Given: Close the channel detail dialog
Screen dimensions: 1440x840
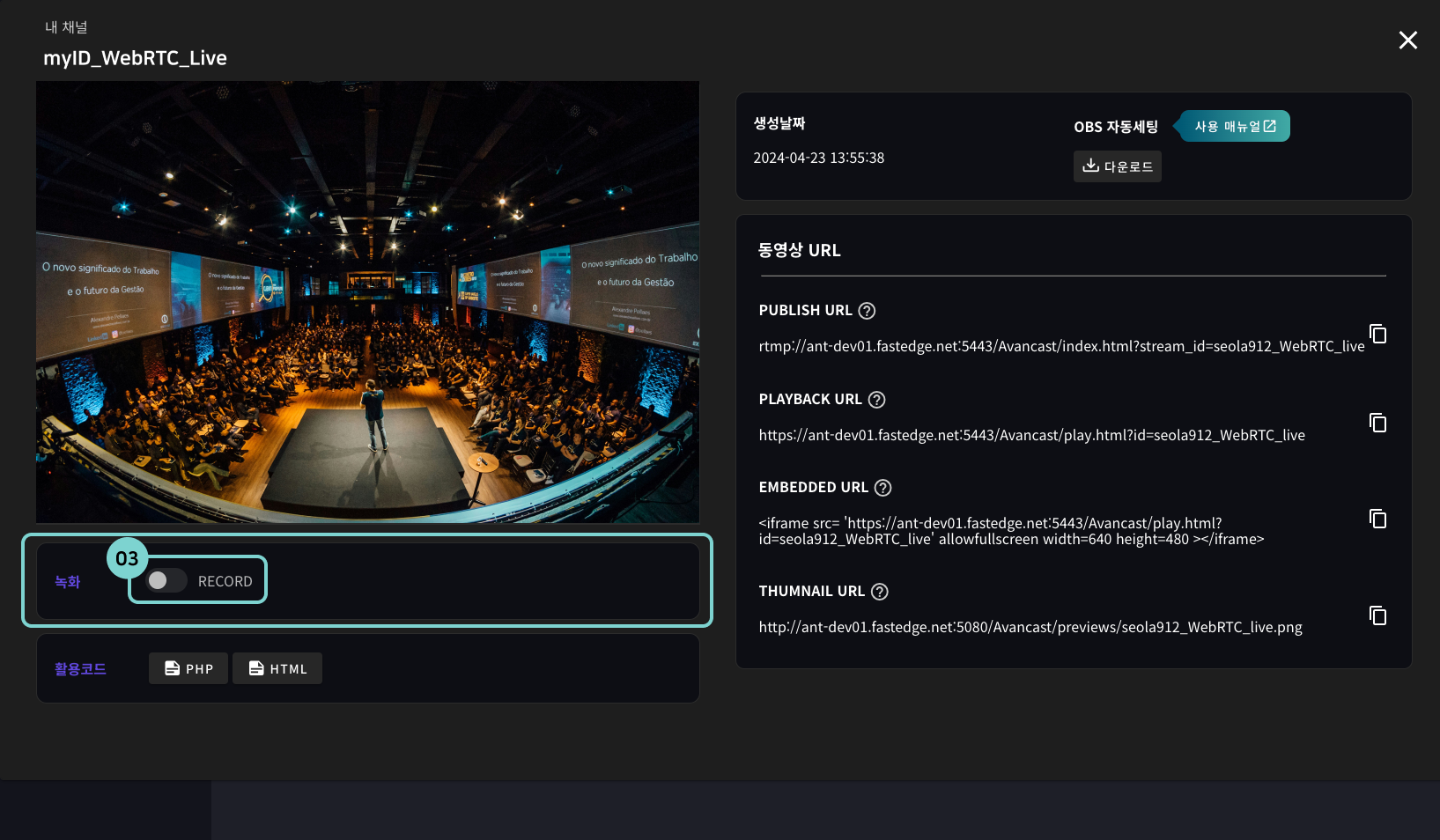Looking at the screenshot, I should (x=1407, y=41).
